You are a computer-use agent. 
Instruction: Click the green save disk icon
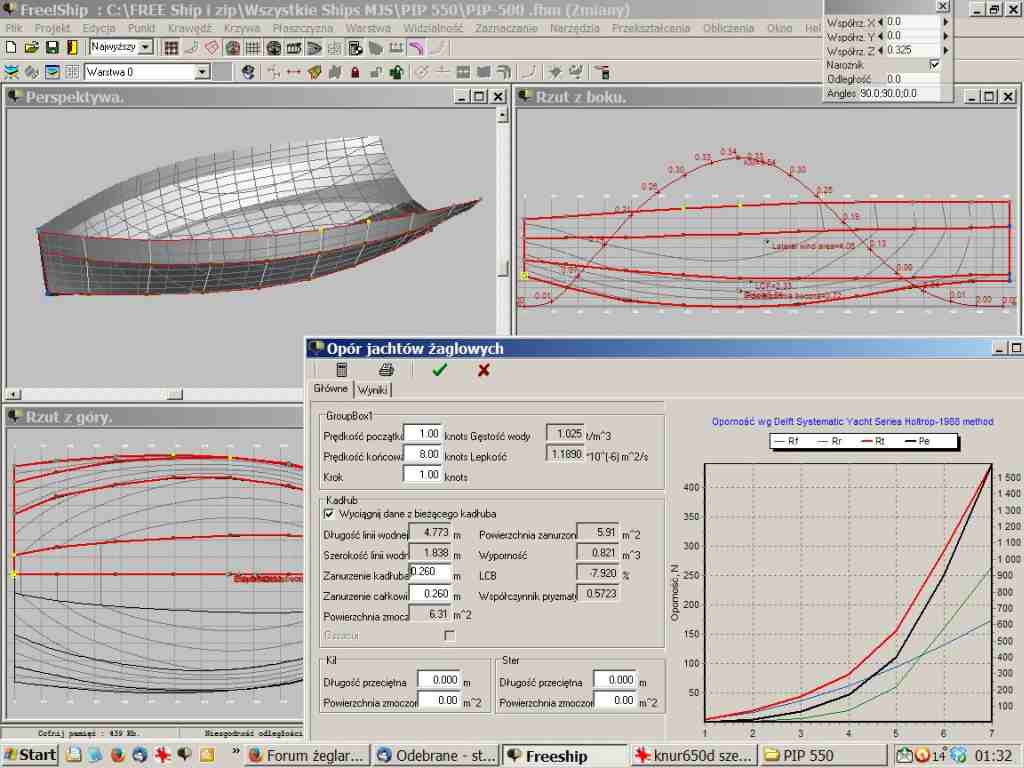pos(52,47)
